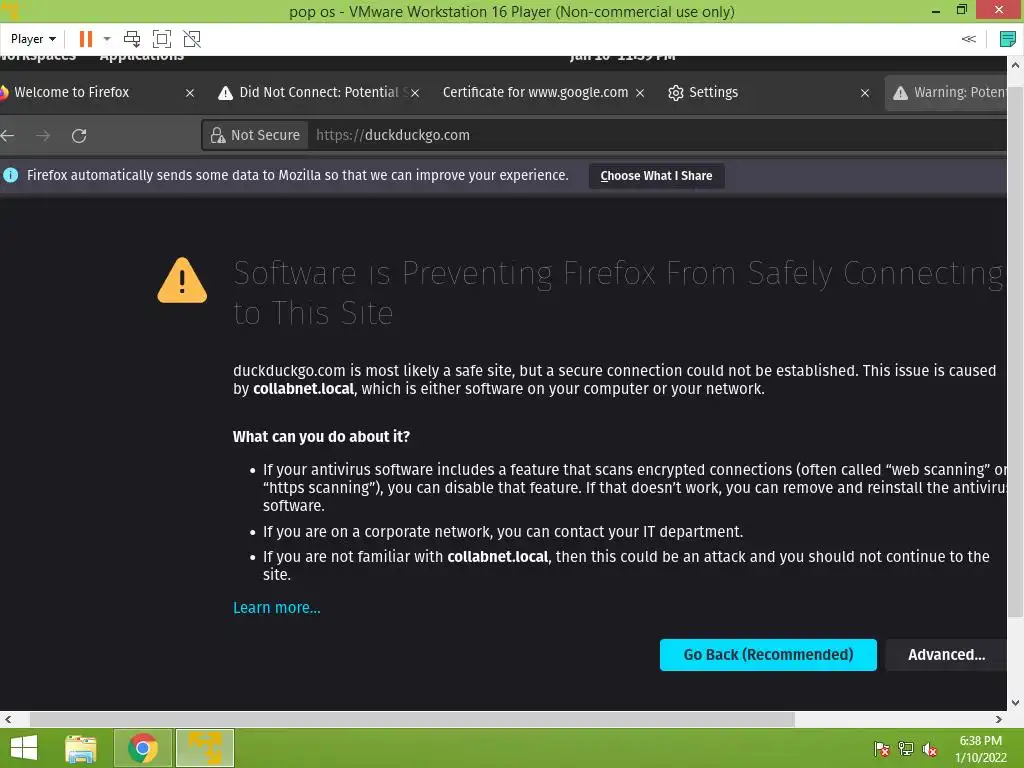Viewport: 1024px width, 768px height.
Task: Open the Player menu in VMware
Action: point(33,39)
